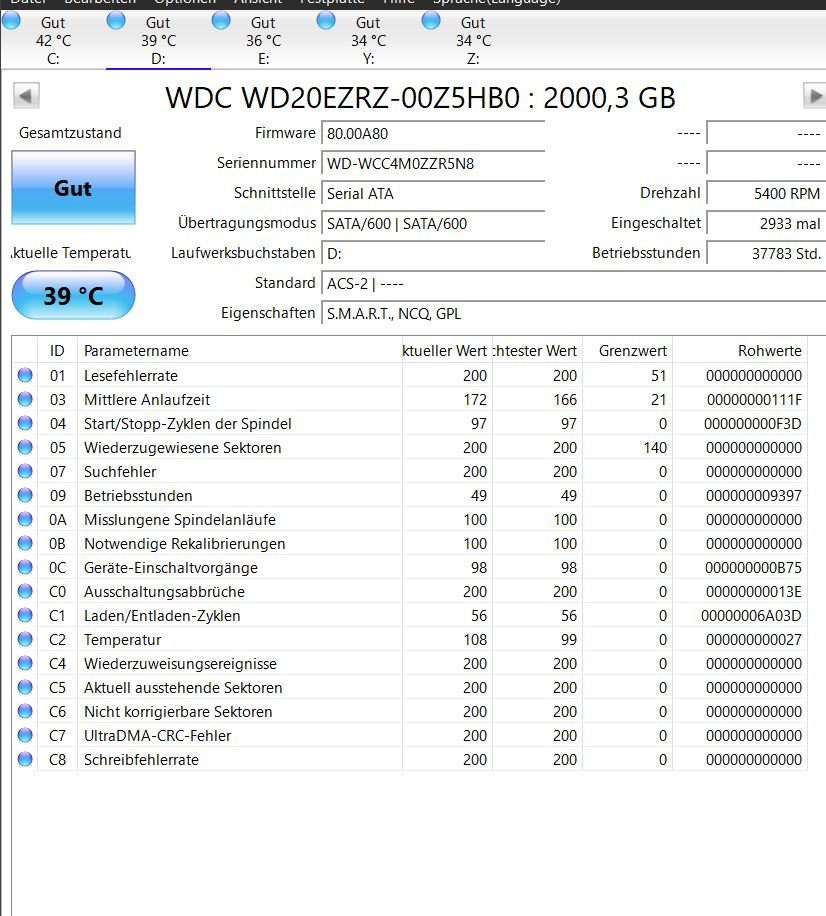Select the Notwendige Rekalibrierungen parameter name

pyautogui.click(x=185, y=543)
